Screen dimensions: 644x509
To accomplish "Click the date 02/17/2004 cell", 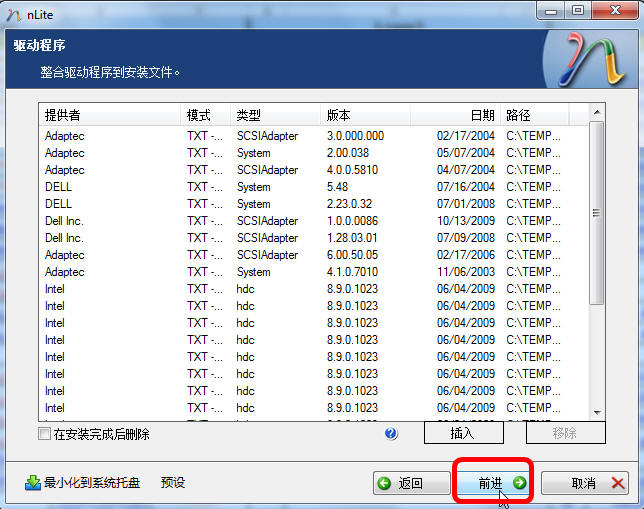I will pyautogui.click(x=465, y=136).
